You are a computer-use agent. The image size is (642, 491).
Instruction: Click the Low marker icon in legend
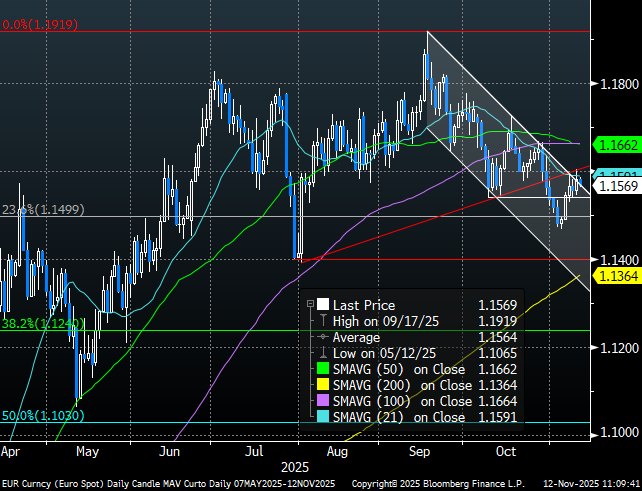[x=323, y=353]
